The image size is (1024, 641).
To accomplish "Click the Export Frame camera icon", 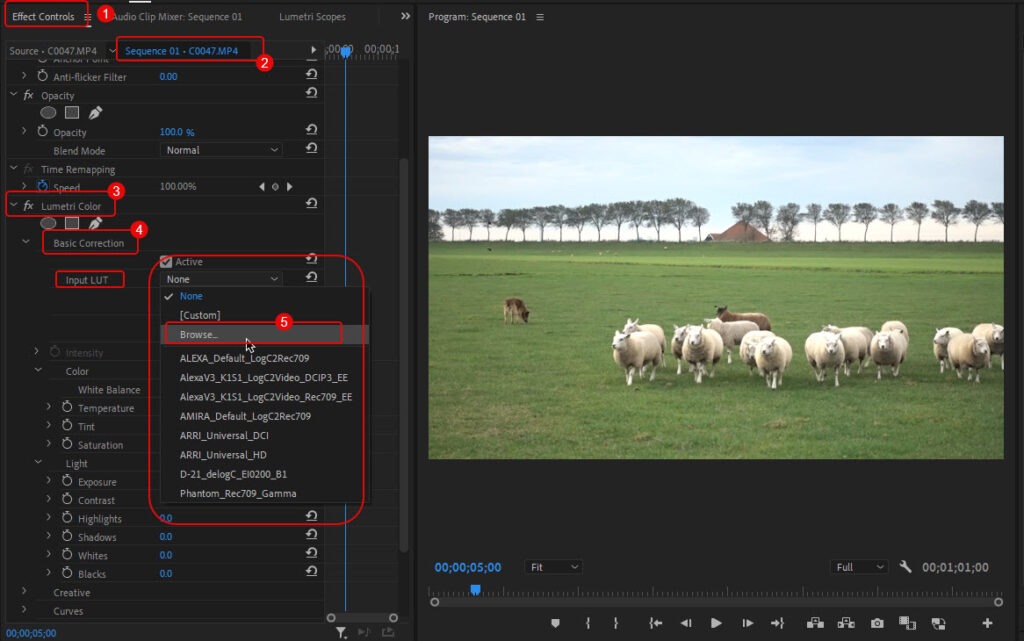I will pos(877,623).
